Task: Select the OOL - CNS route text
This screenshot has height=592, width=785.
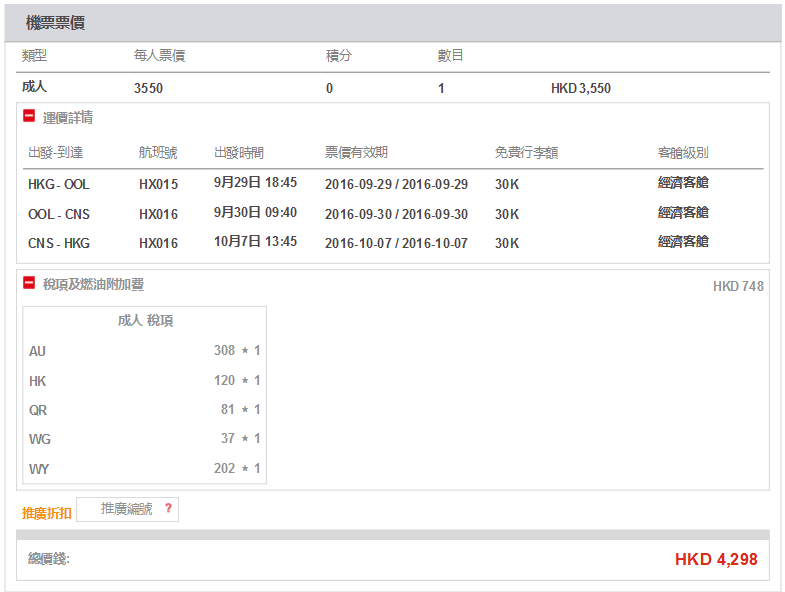Action: (x=59, y=214)
